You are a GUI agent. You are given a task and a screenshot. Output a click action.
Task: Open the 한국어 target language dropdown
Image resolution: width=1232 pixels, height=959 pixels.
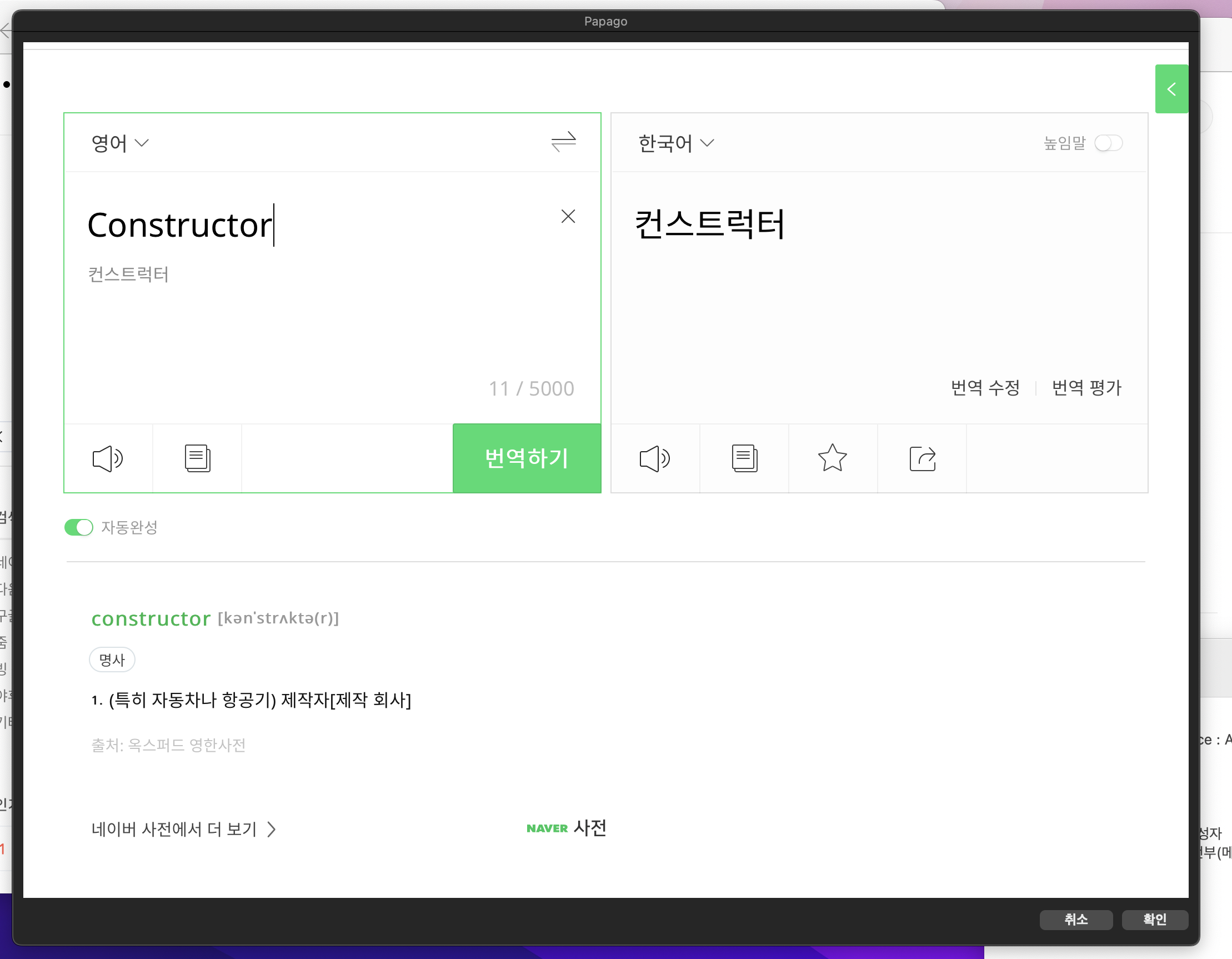click(675, 143)
